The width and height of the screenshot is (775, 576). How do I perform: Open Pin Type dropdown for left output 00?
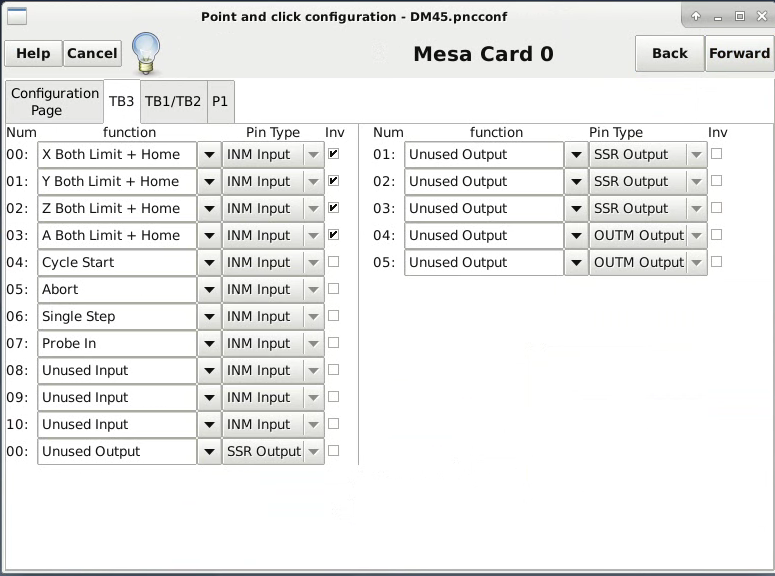pyautogui.click(x=273, y=451)
